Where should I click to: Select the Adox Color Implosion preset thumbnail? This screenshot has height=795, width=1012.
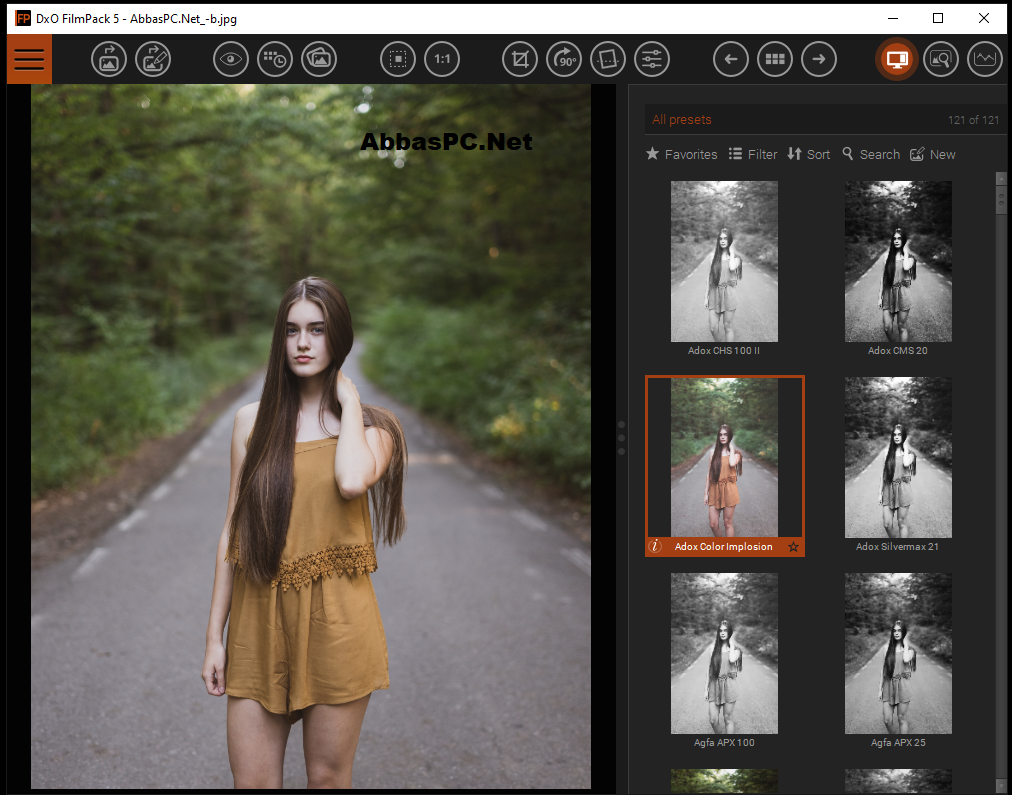[724, 458]
